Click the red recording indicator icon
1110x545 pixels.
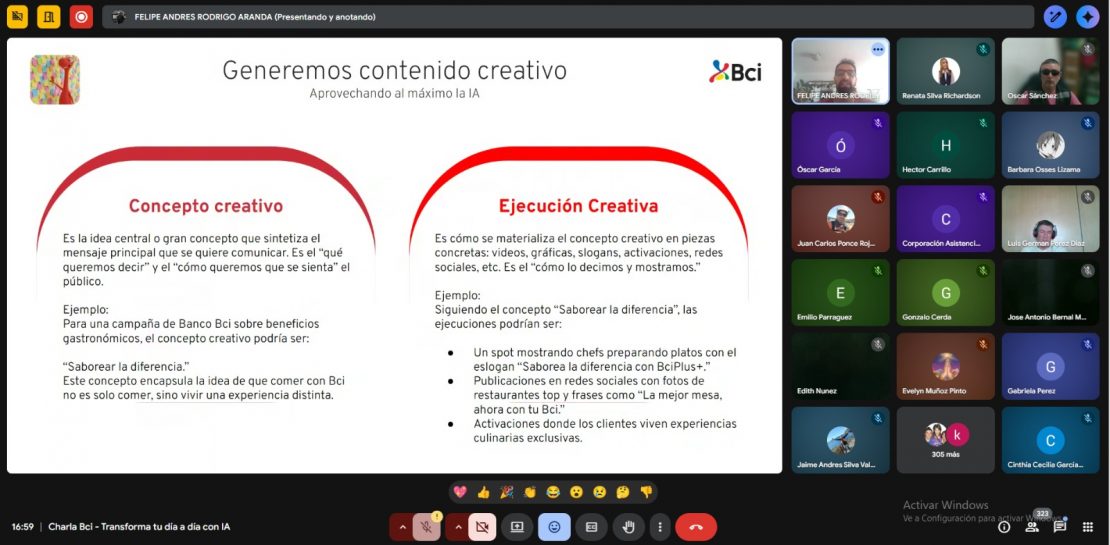81,16
